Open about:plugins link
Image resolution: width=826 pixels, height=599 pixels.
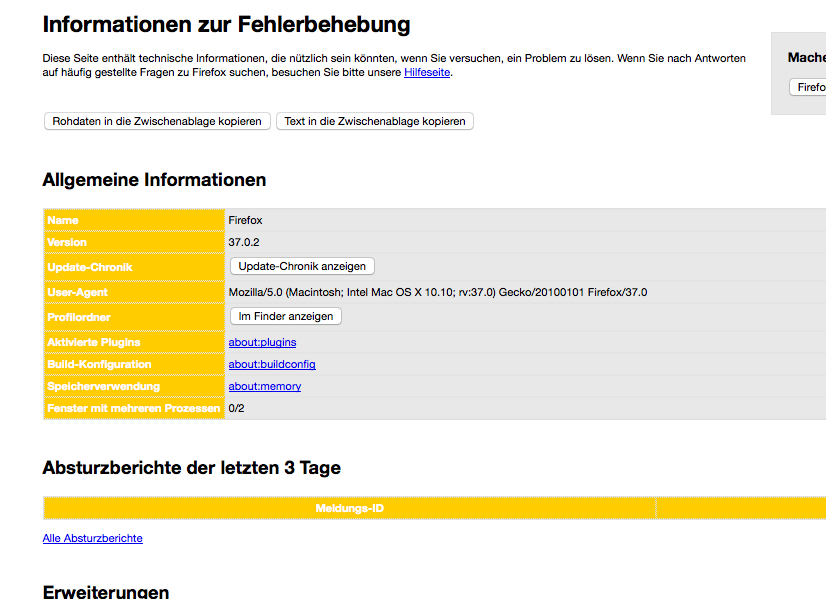[262, 342]
